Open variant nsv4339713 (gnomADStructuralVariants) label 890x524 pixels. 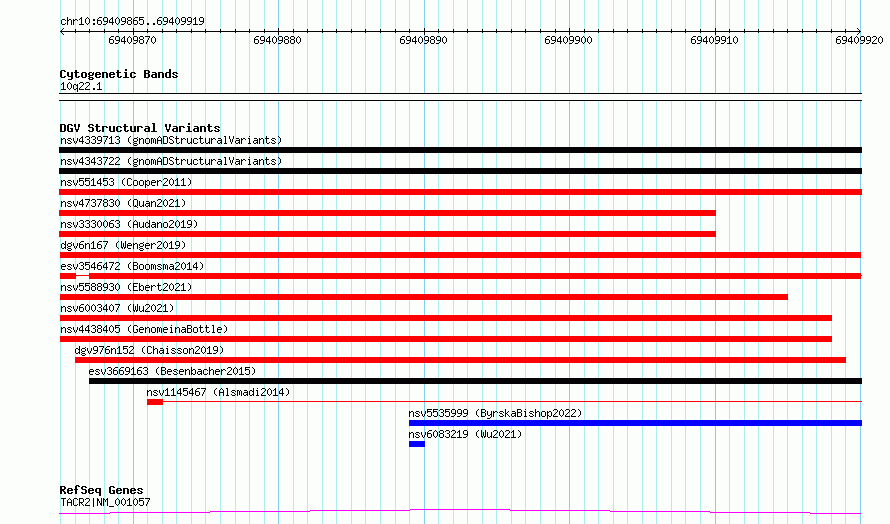click(x=171, y=140)
